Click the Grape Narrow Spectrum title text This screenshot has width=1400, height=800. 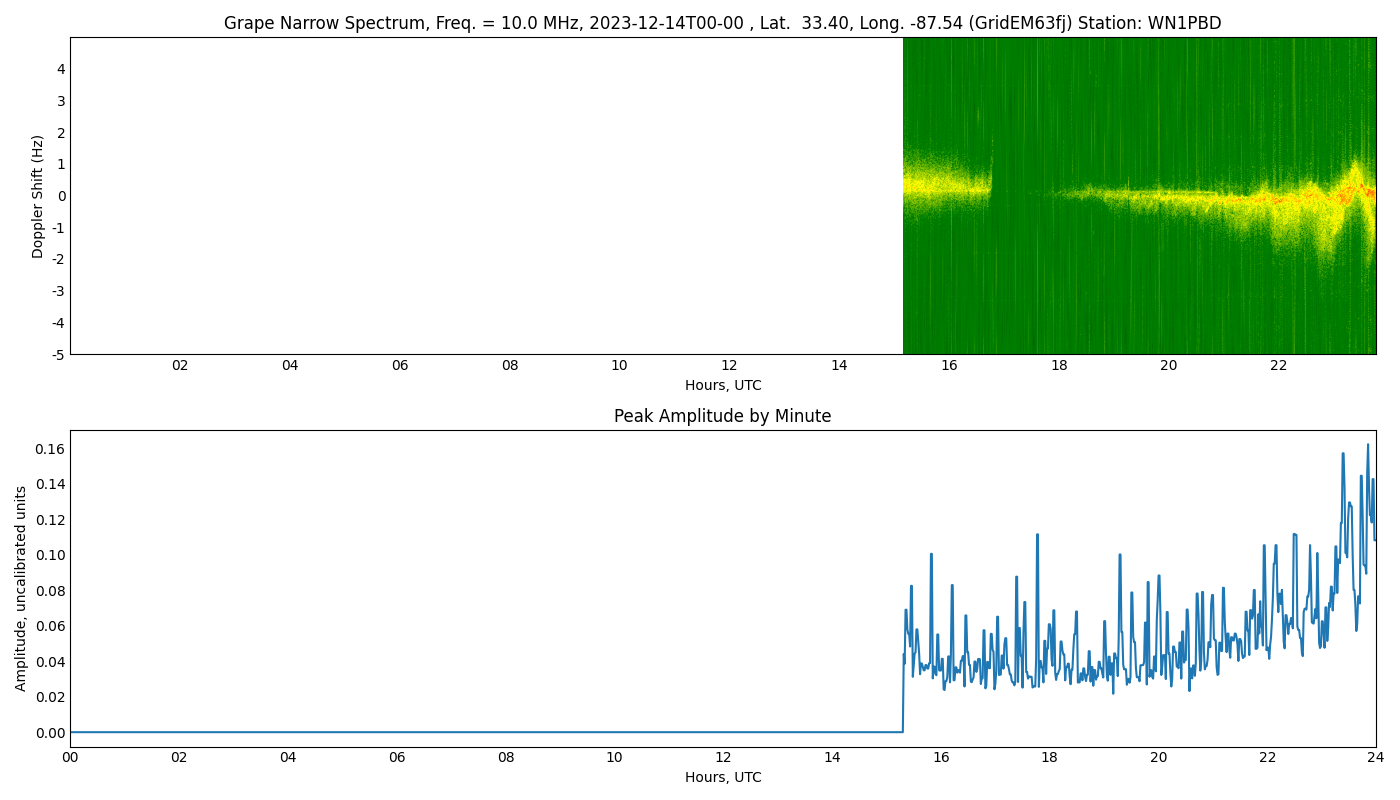point(722,23)
